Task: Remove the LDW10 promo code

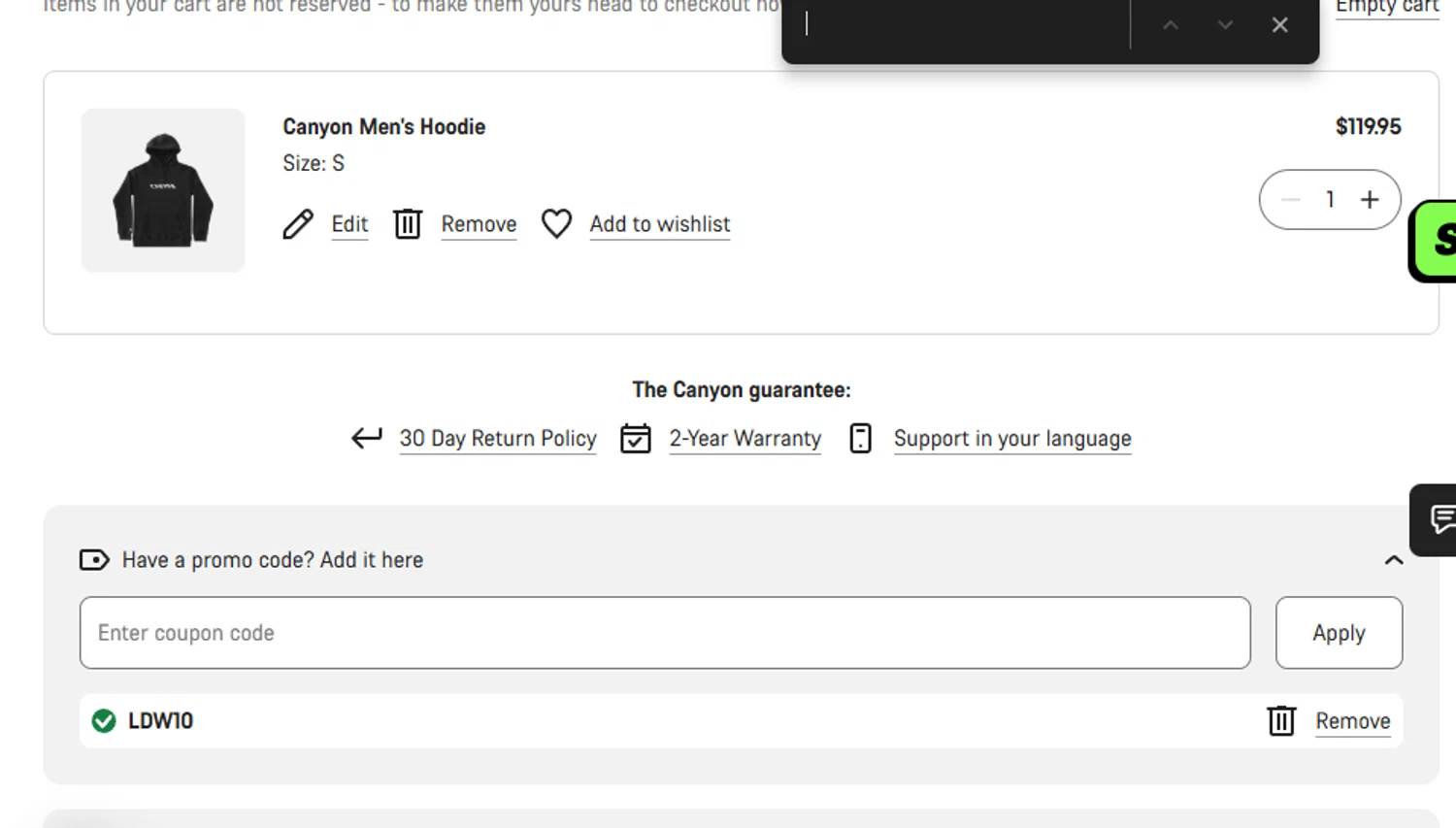Action: (x=1352, y=721)
